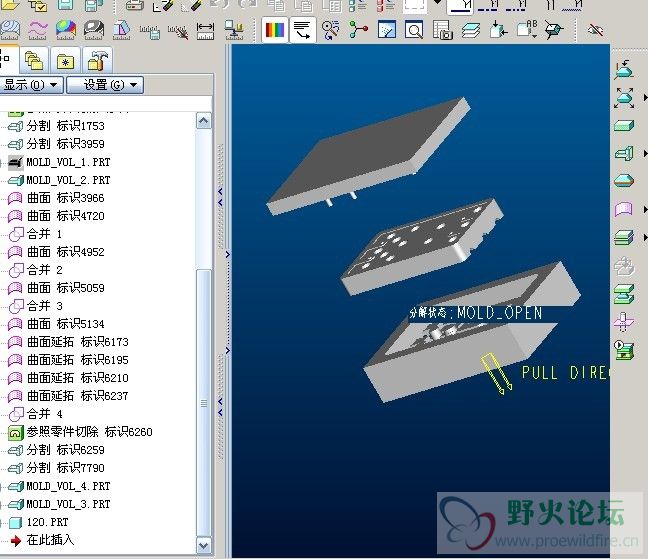The width and height of the screenshot is (648, 559).
Task: Switch to the model tree navigator tab
Action: 7,59
